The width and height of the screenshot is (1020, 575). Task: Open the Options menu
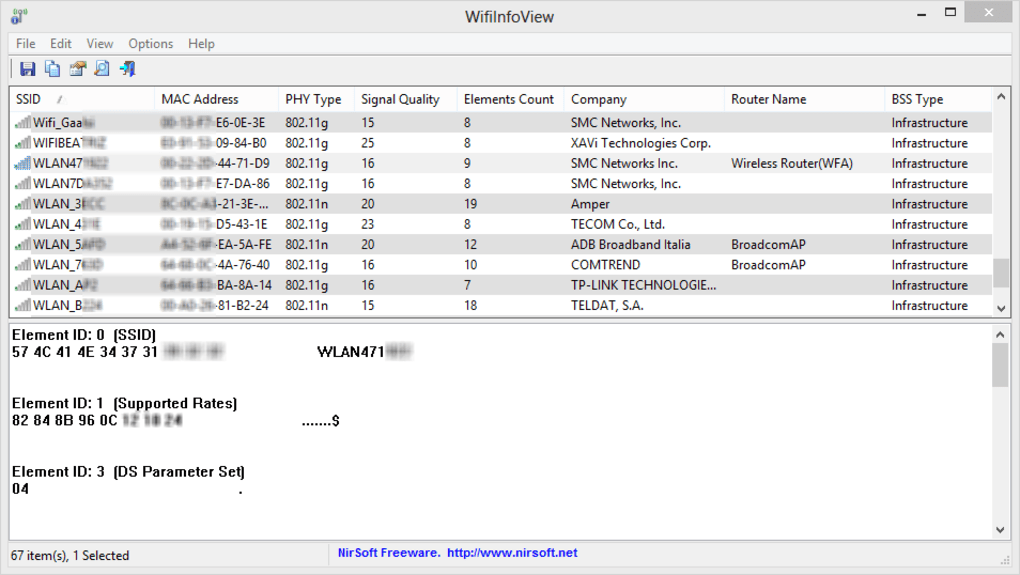pos(150,44)
